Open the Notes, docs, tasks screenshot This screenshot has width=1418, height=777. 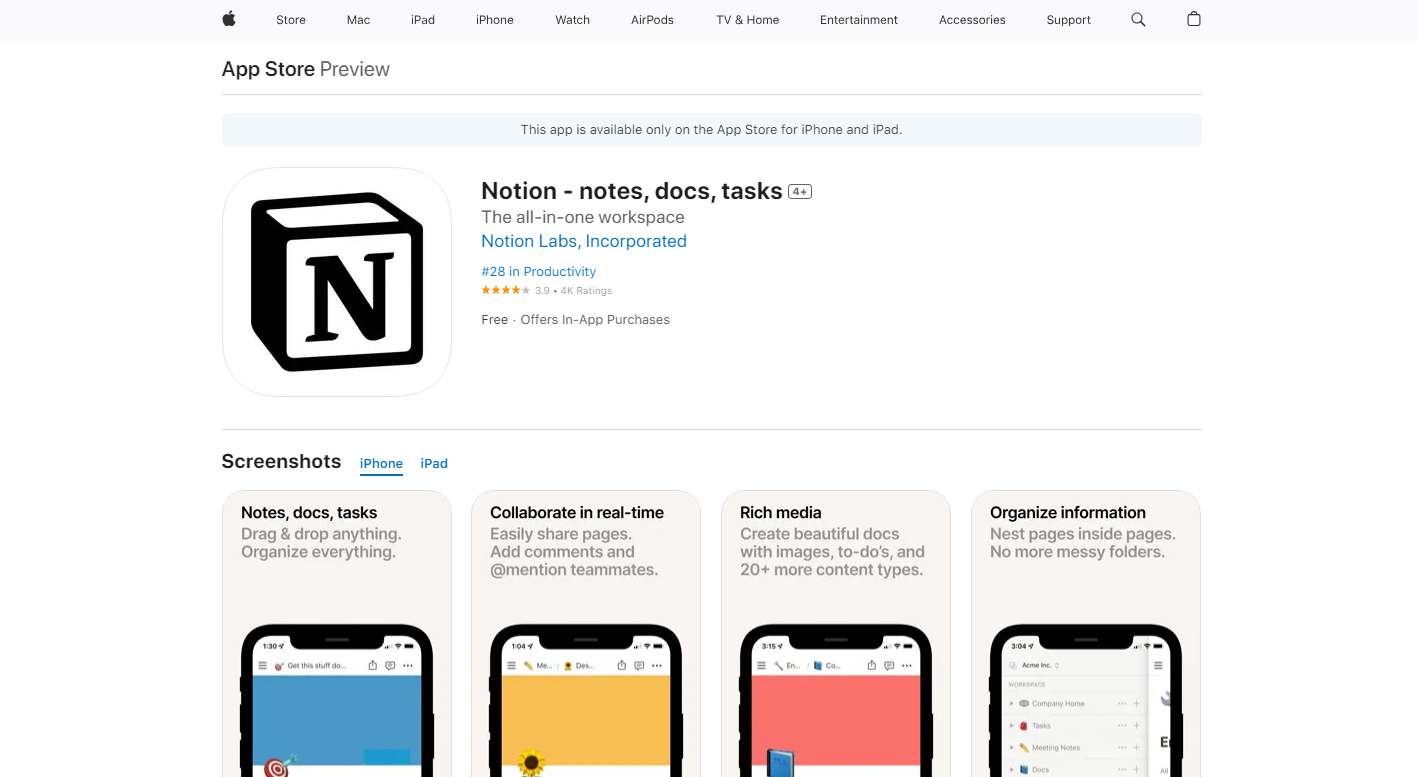coord(337,634)
